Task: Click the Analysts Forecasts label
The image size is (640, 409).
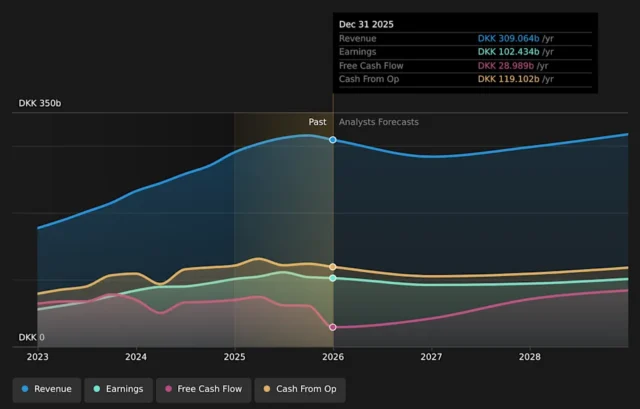Action: click(x=379, y=122)
